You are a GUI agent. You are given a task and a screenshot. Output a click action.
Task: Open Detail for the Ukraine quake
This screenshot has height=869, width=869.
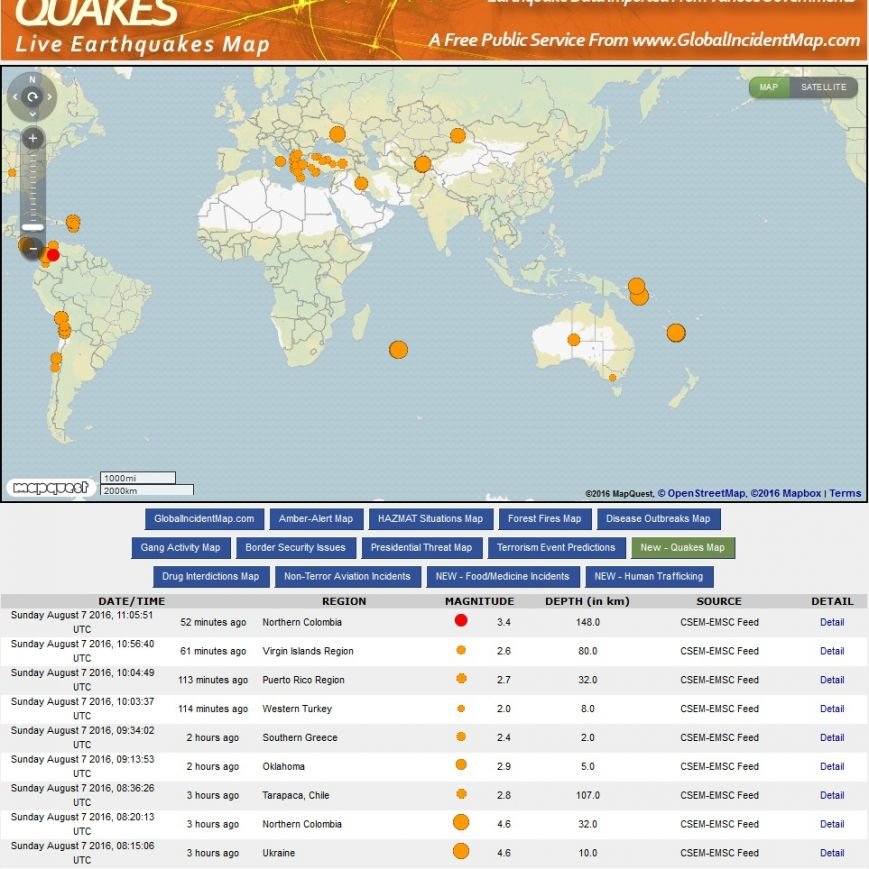pos(832,853)
